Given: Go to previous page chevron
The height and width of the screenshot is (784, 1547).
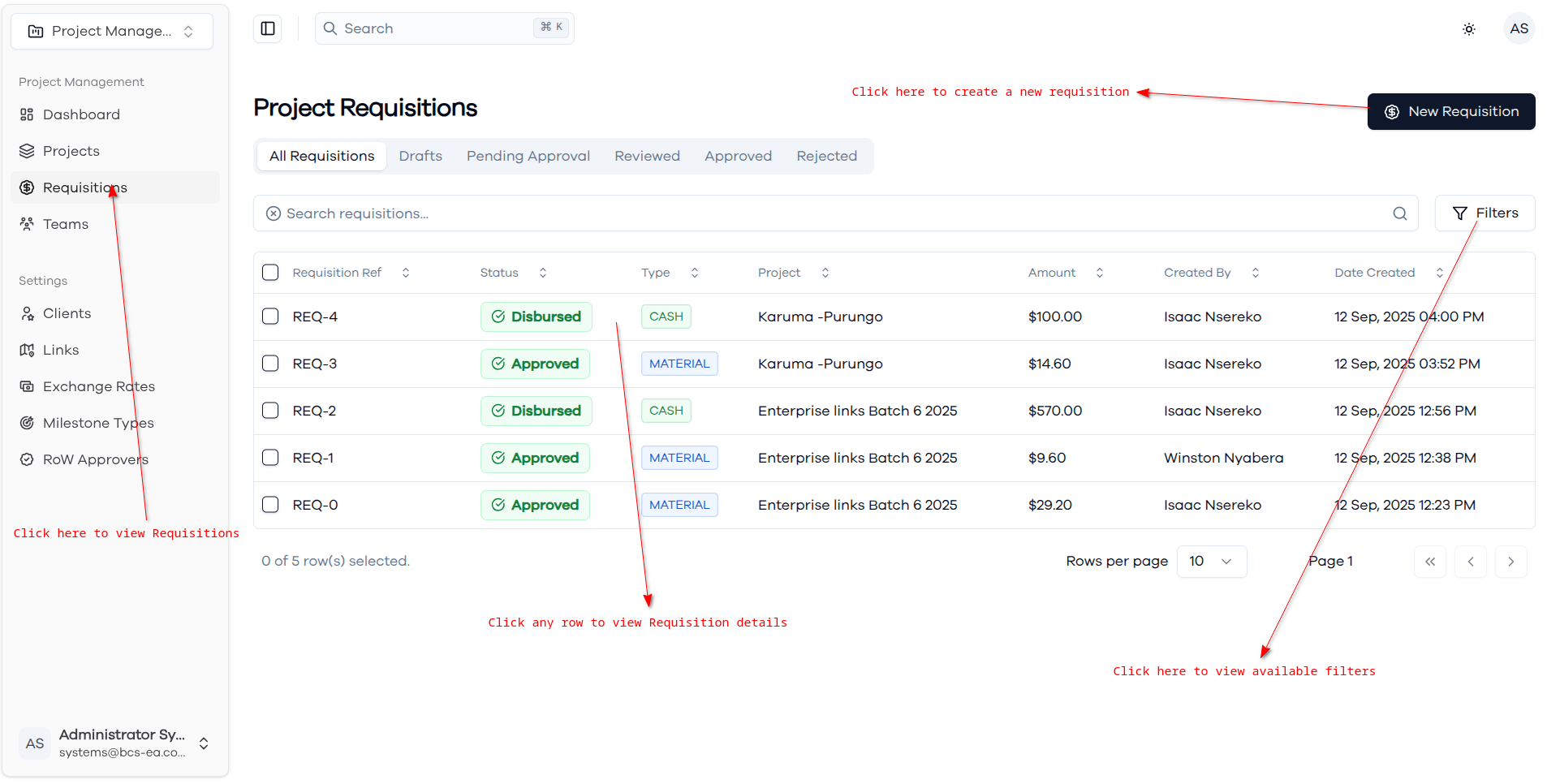Looking at the screenshot, I should point(1471,562).
